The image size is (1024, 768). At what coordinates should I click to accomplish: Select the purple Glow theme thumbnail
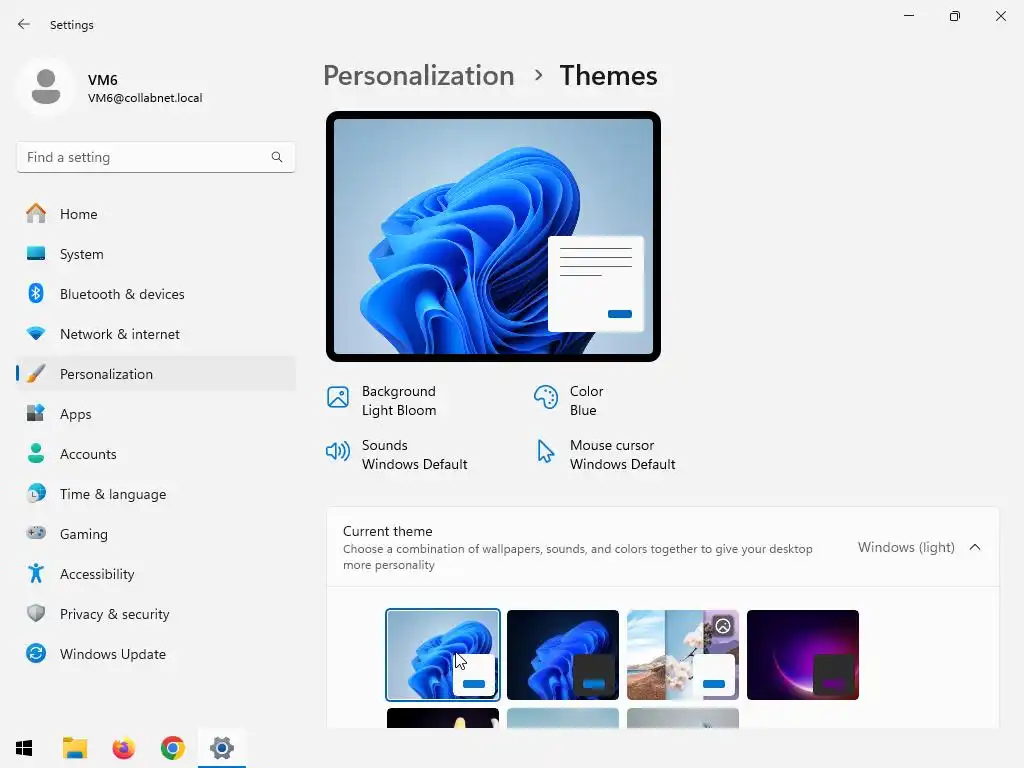click(803, 655)
